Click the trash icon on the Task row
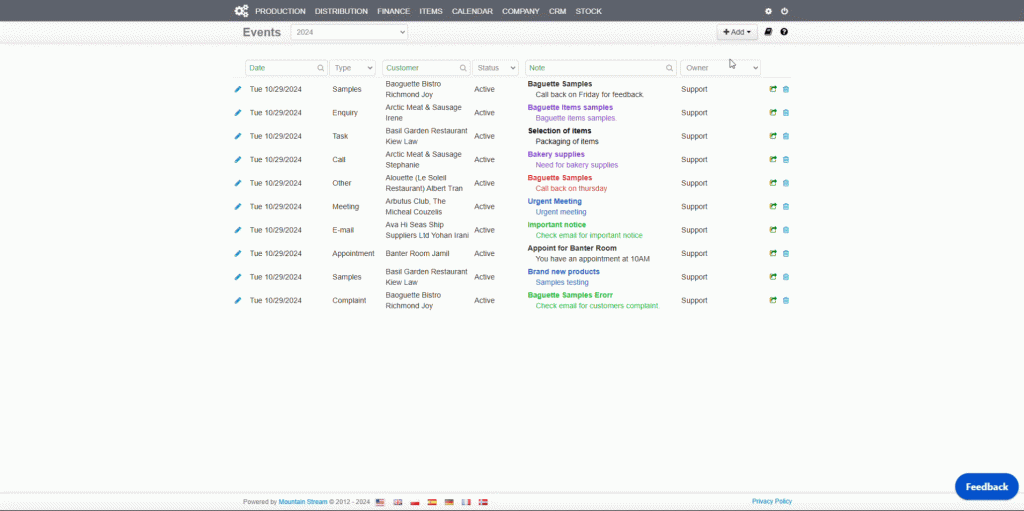 (786, 136)
